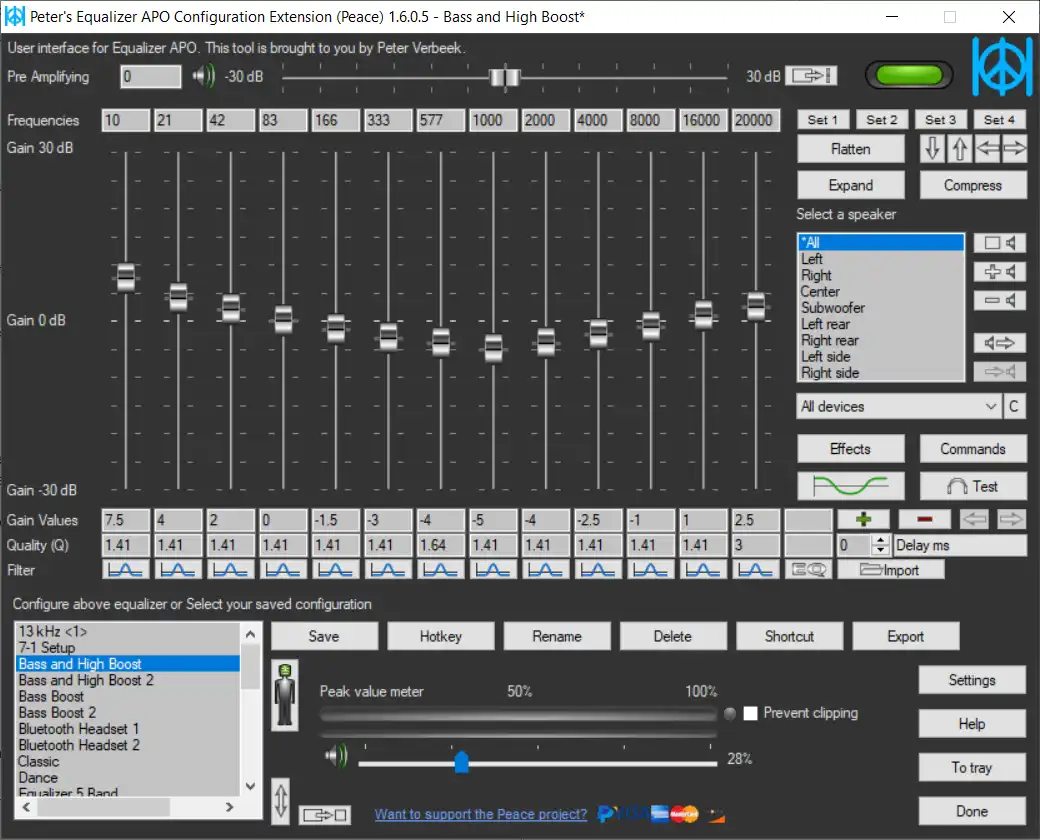This screenshot has height=840, width=1040.
Task: Click the shift frequencies left arrow
Action: (x=987, y=149)
